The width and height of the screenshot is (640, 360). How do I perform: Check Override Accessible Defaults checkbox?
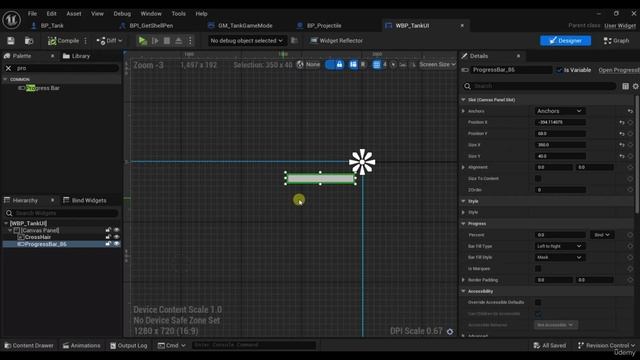[538, 302]
